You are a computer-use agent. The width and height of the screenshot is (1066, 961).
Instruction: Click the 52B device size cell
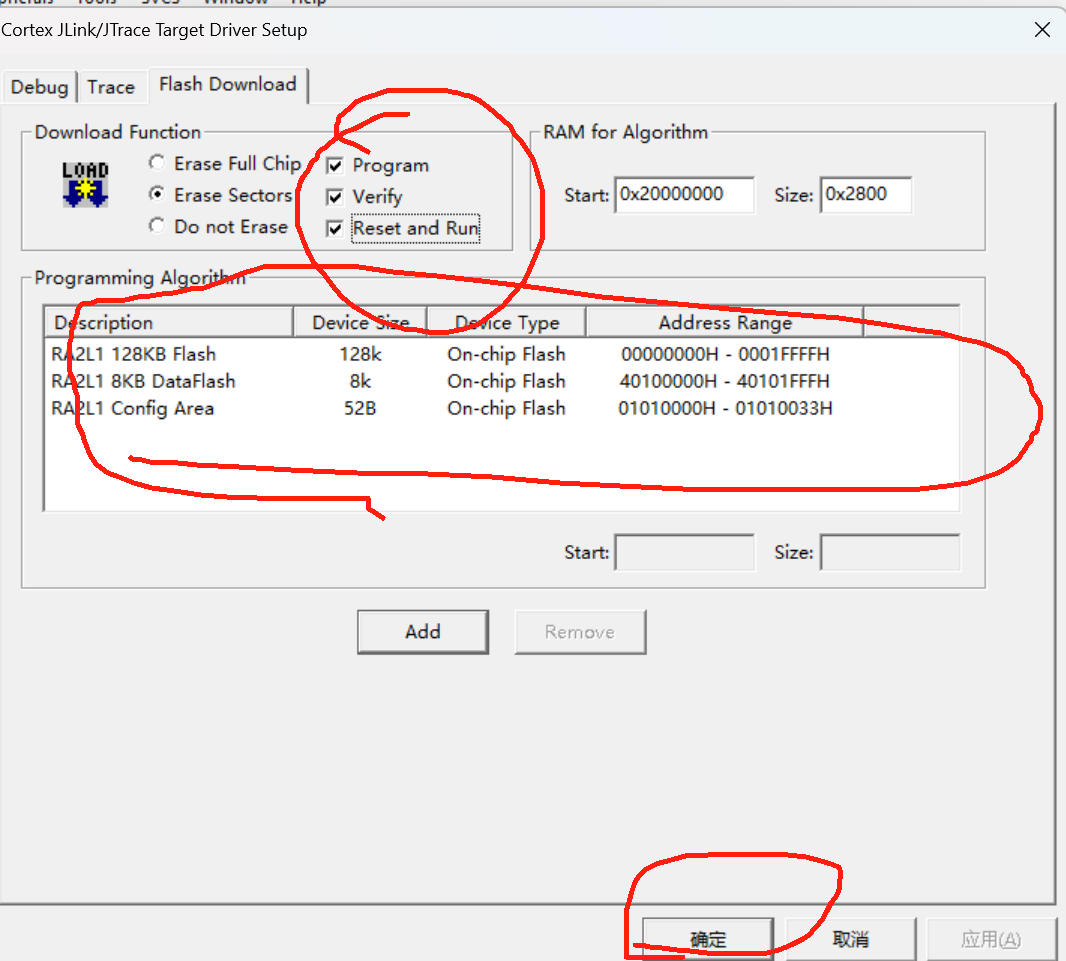(x=360, y=408)
